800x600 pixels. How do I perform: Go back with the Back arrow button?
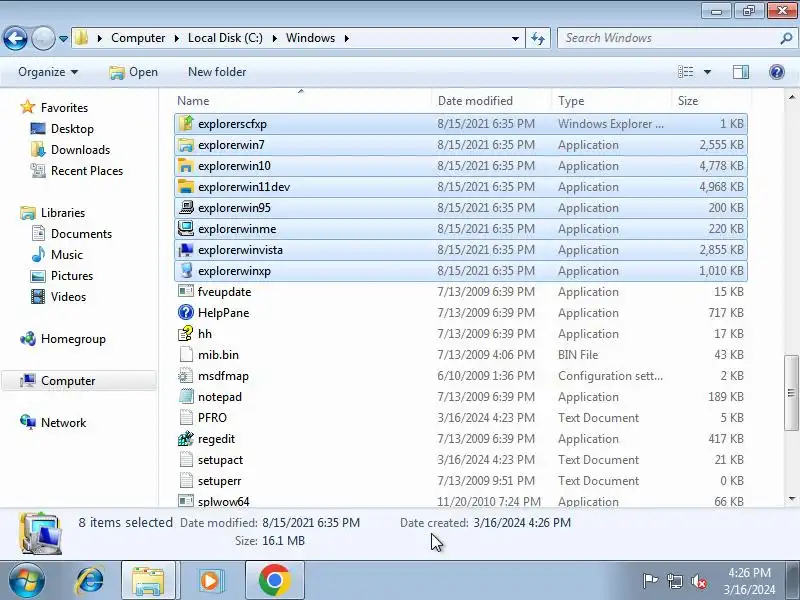click(15, 38)
